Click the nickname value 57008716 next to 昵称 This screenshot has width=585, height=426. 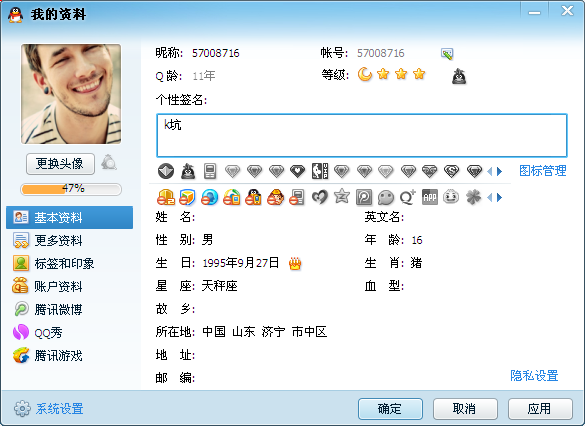click(x=216, y=53)
